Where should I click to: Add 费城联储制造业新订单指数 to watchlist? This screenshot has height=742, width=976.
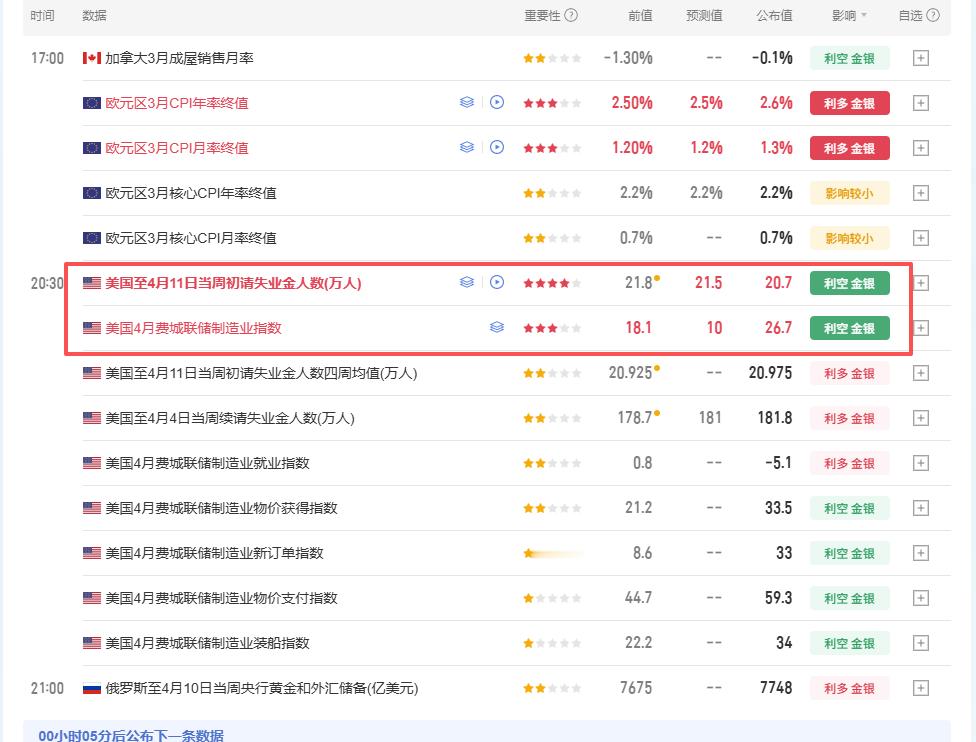point(921,553)
